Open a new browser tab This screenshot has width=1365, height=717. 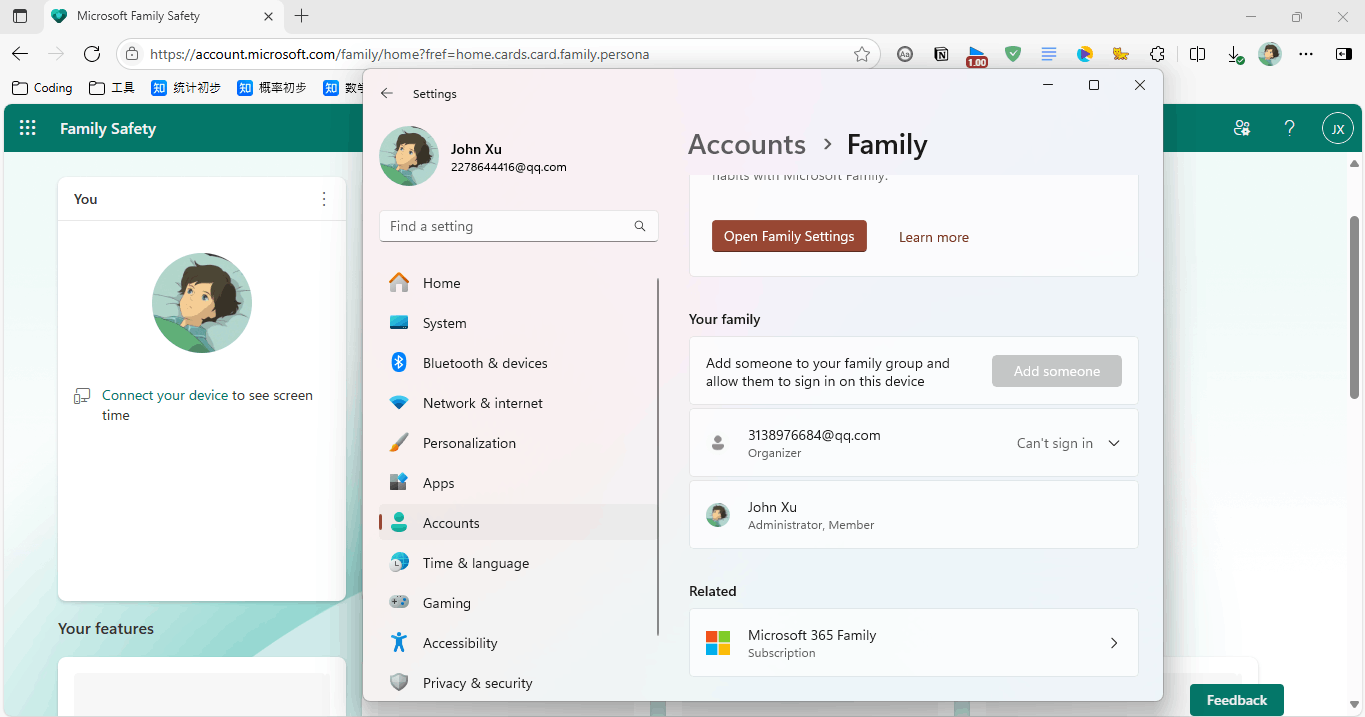coord(302,16)
